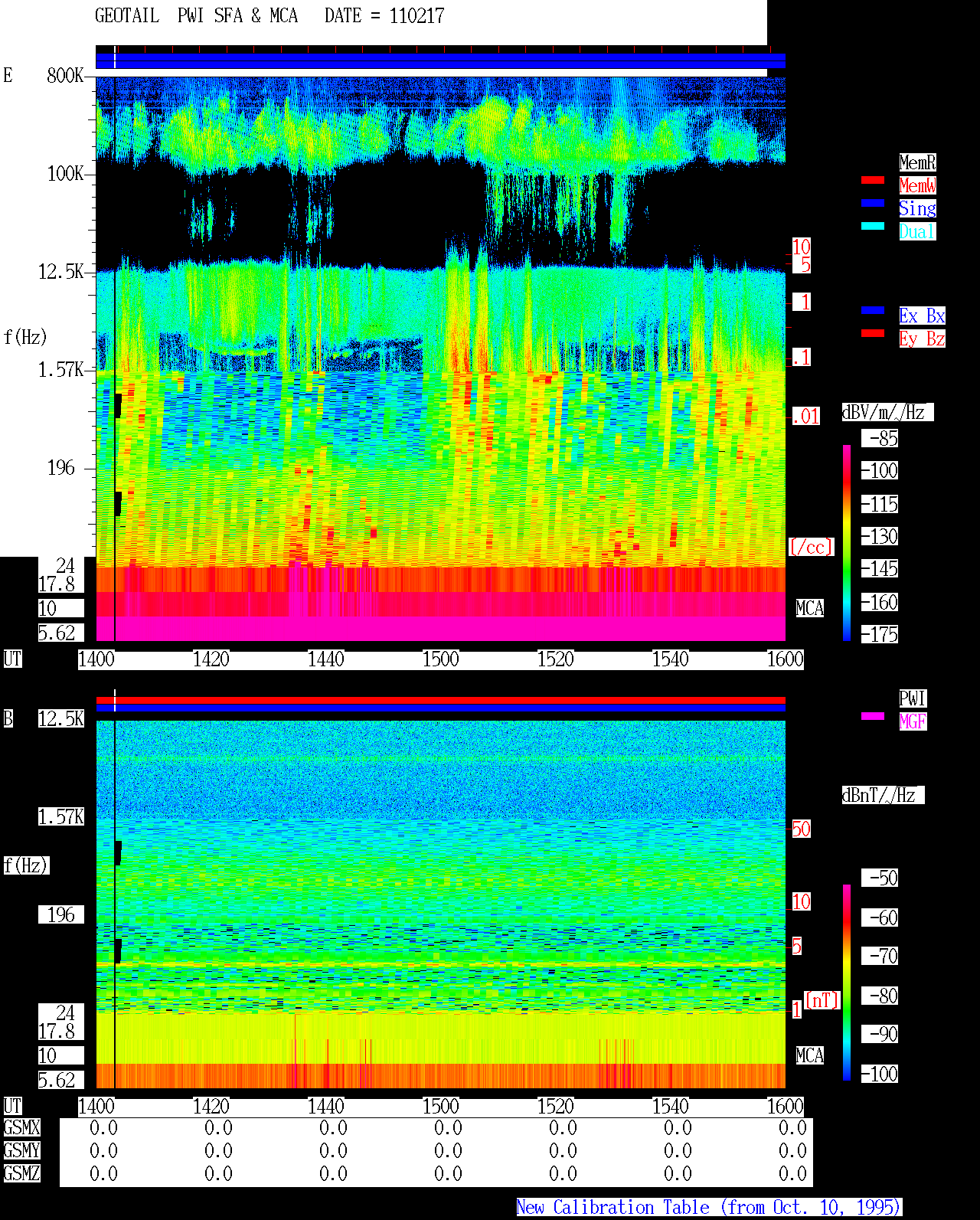Click the -70 color scale value
This screenshot has height=1220, width=980.
(880, 956)
